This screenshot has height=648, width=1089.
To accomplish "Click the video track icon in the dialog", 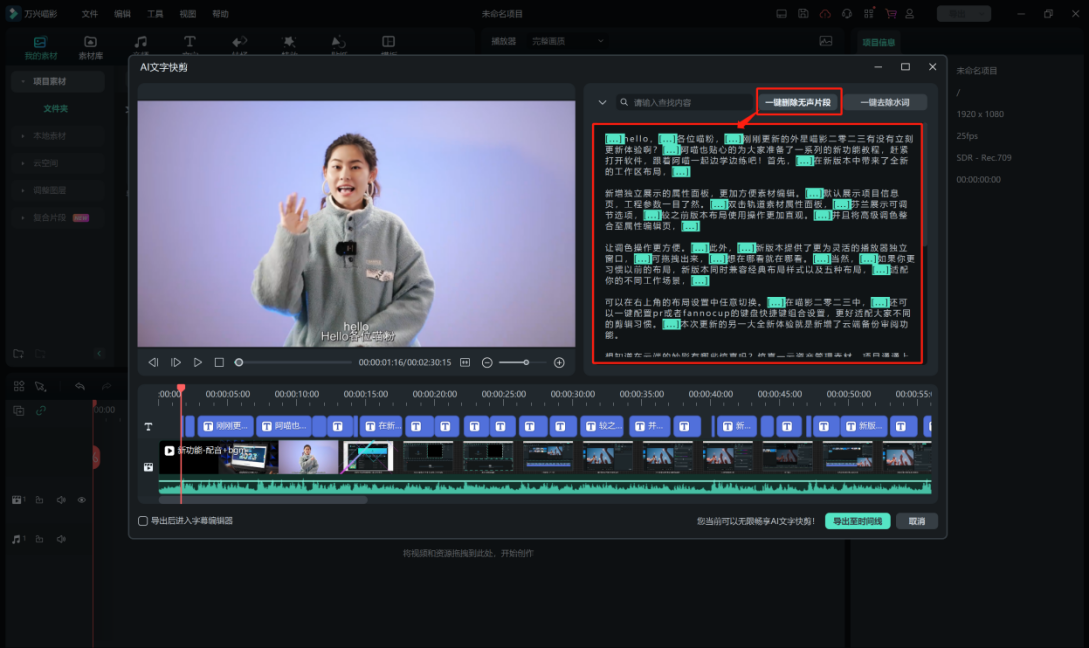I will click(149, 466).
